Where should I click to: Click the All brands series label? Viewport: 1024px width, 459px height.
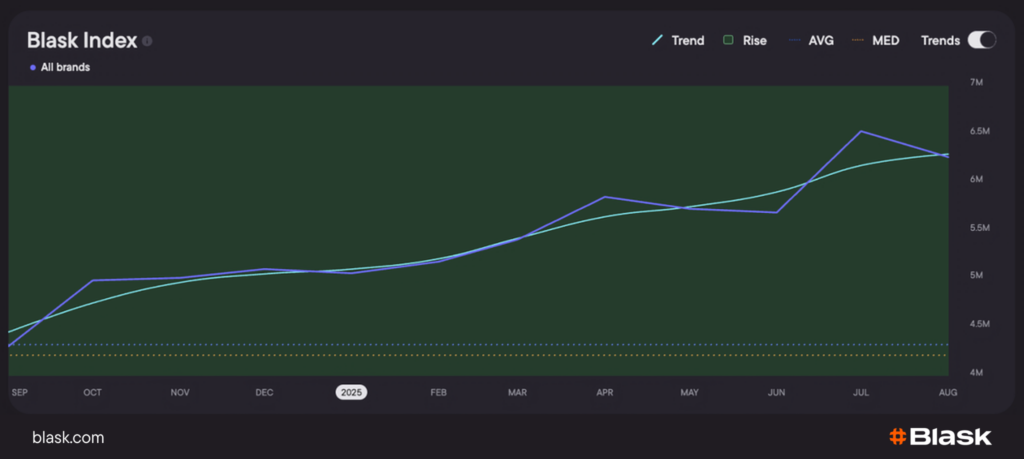pos(65,68)
